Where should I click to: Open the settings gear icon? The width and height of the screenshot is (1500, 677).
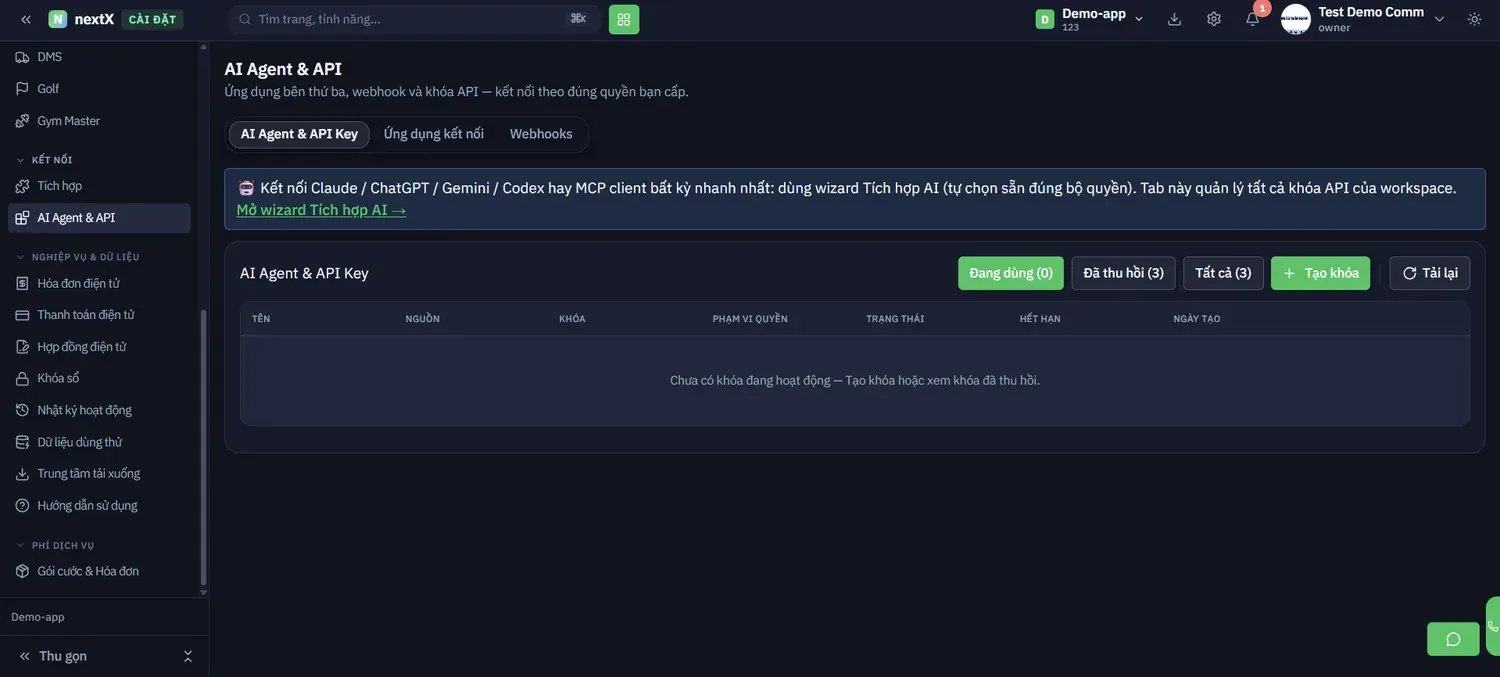(1214, 19)
